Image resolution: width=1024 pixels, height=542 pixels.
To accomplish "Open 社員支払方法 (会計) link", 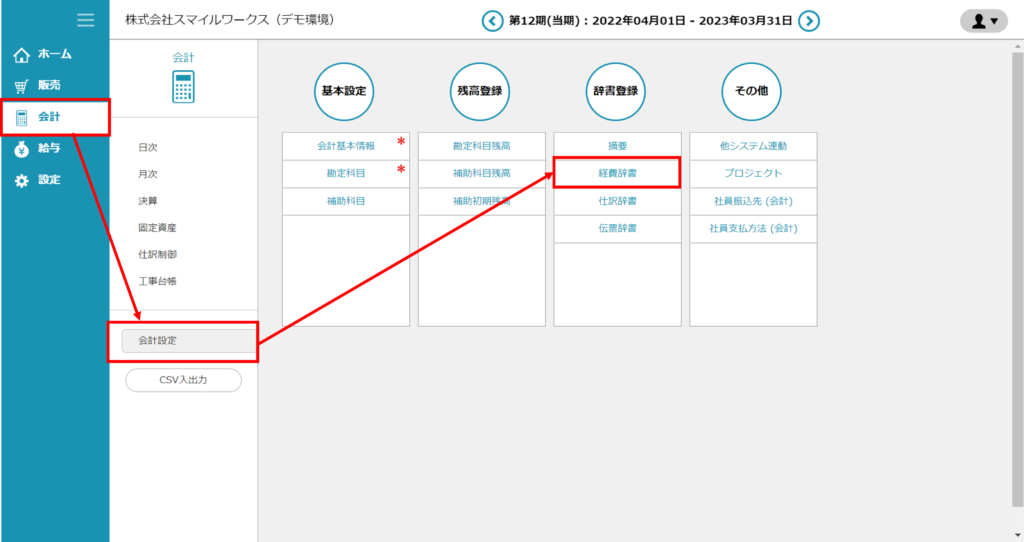I will [754, 229].
